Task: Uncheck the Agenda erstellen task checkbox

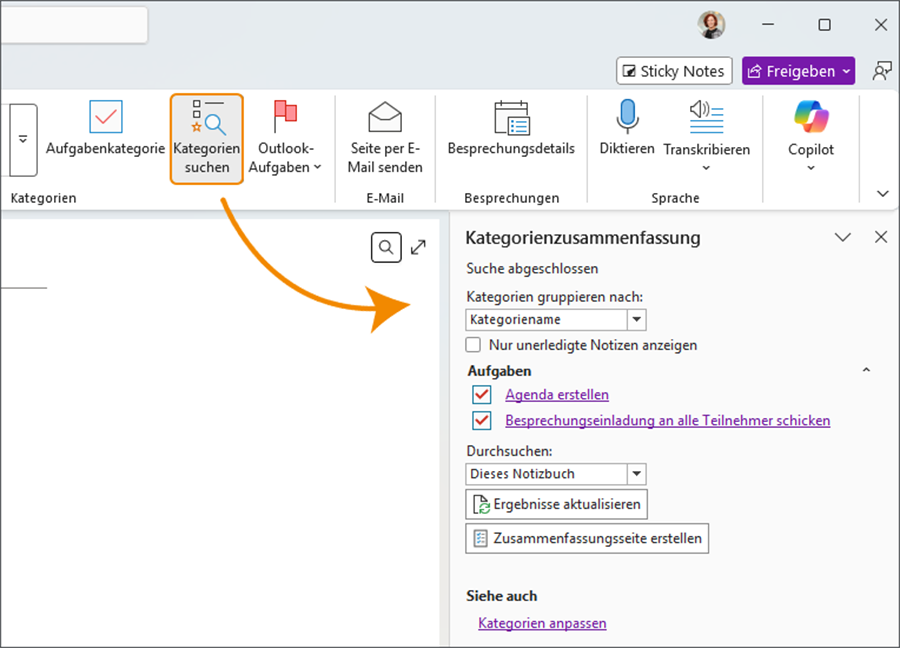Action: (483, 395)
